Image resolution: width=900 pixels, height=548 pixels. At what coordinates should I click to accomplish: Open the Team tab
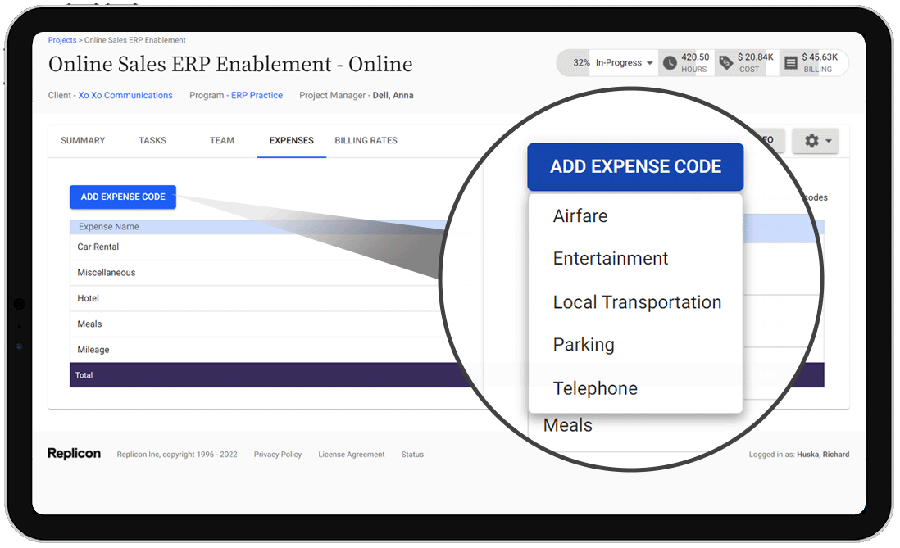click(222, 140)
